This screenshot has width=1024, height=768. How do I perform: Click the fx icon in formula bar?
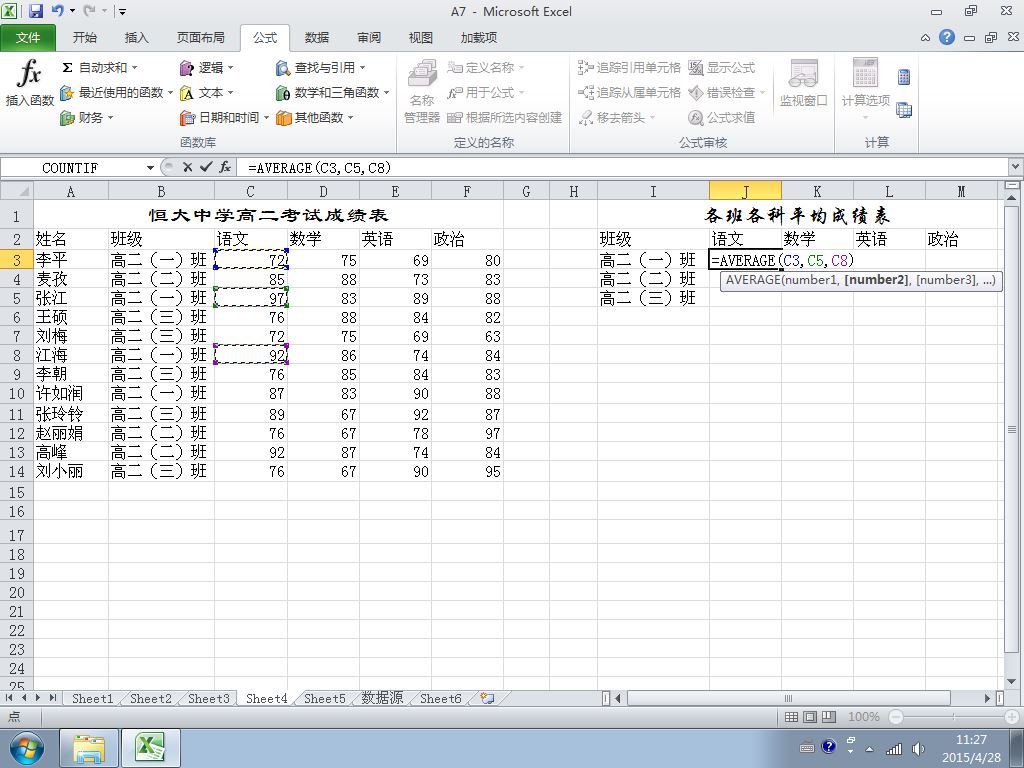coord(225,167)
